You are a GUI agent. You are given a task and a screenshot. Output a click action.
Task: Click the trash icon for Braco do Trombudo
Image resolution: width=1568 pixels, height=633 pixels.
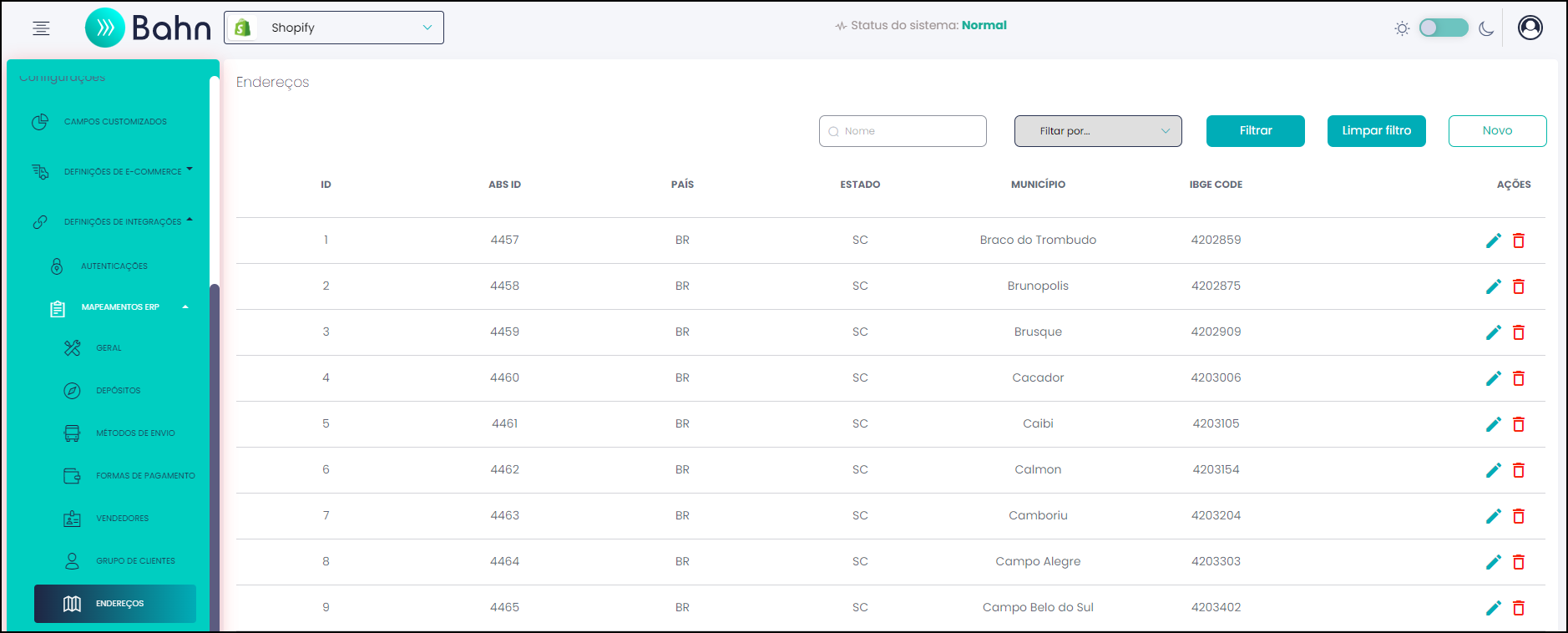point(1519,241)
